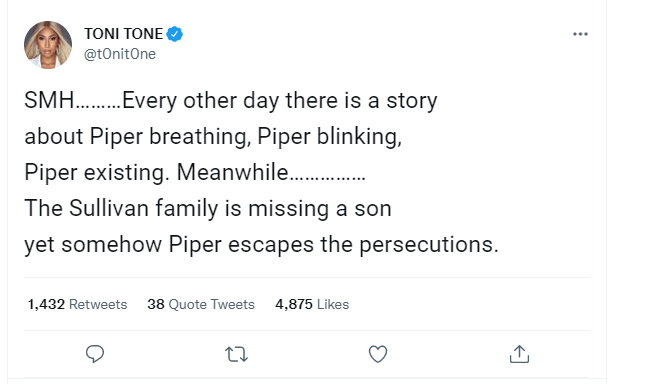Open the three-dot more options menu
Viewport: 664px width, 384px height.
pos(580,34)
